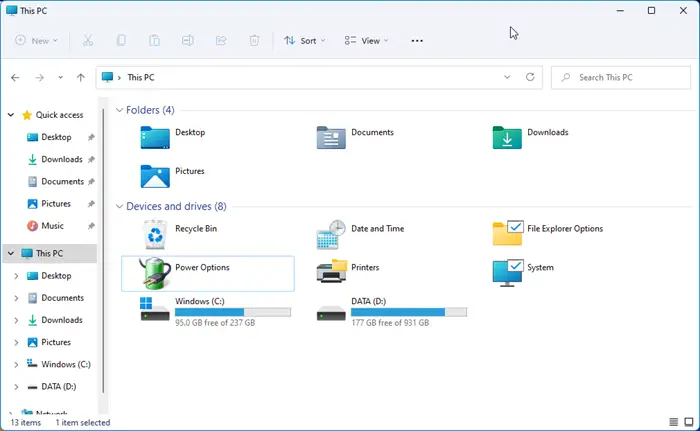Select the Date and Time icon
Image resolution: width=700 pixels, height=431 pixels.
pyautogui.click(x=331, y=234)
